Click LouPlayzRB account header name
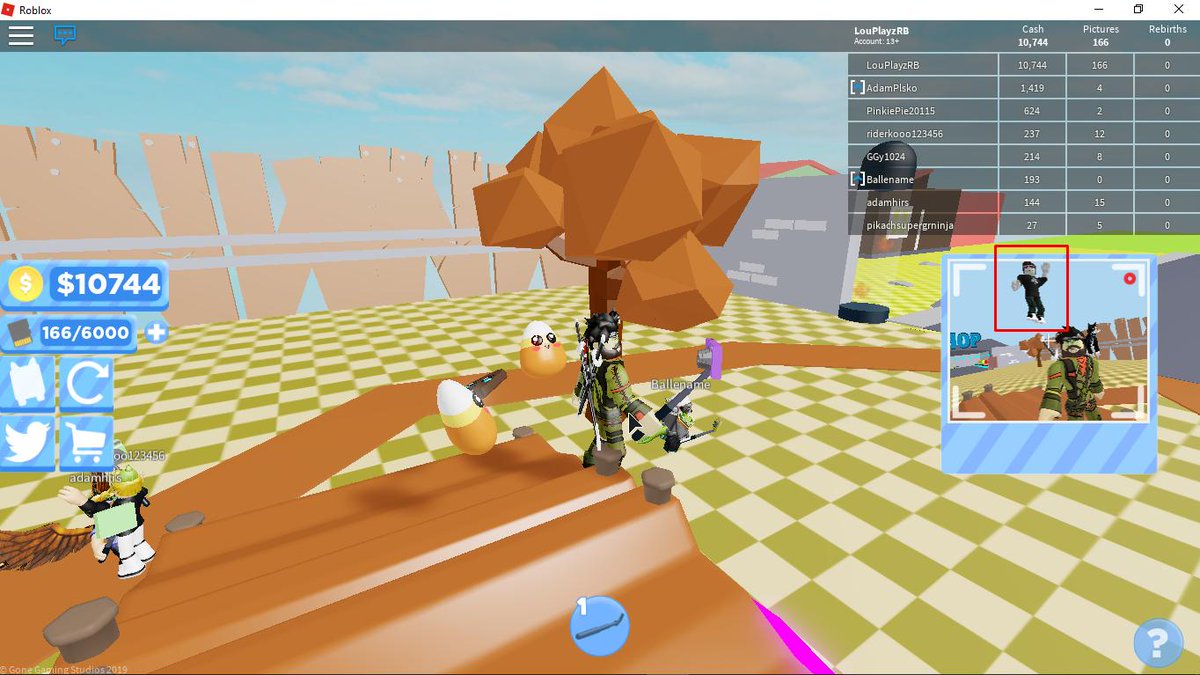The height and width of the screenshot is (675, 1200). click(x=882, y=31)
